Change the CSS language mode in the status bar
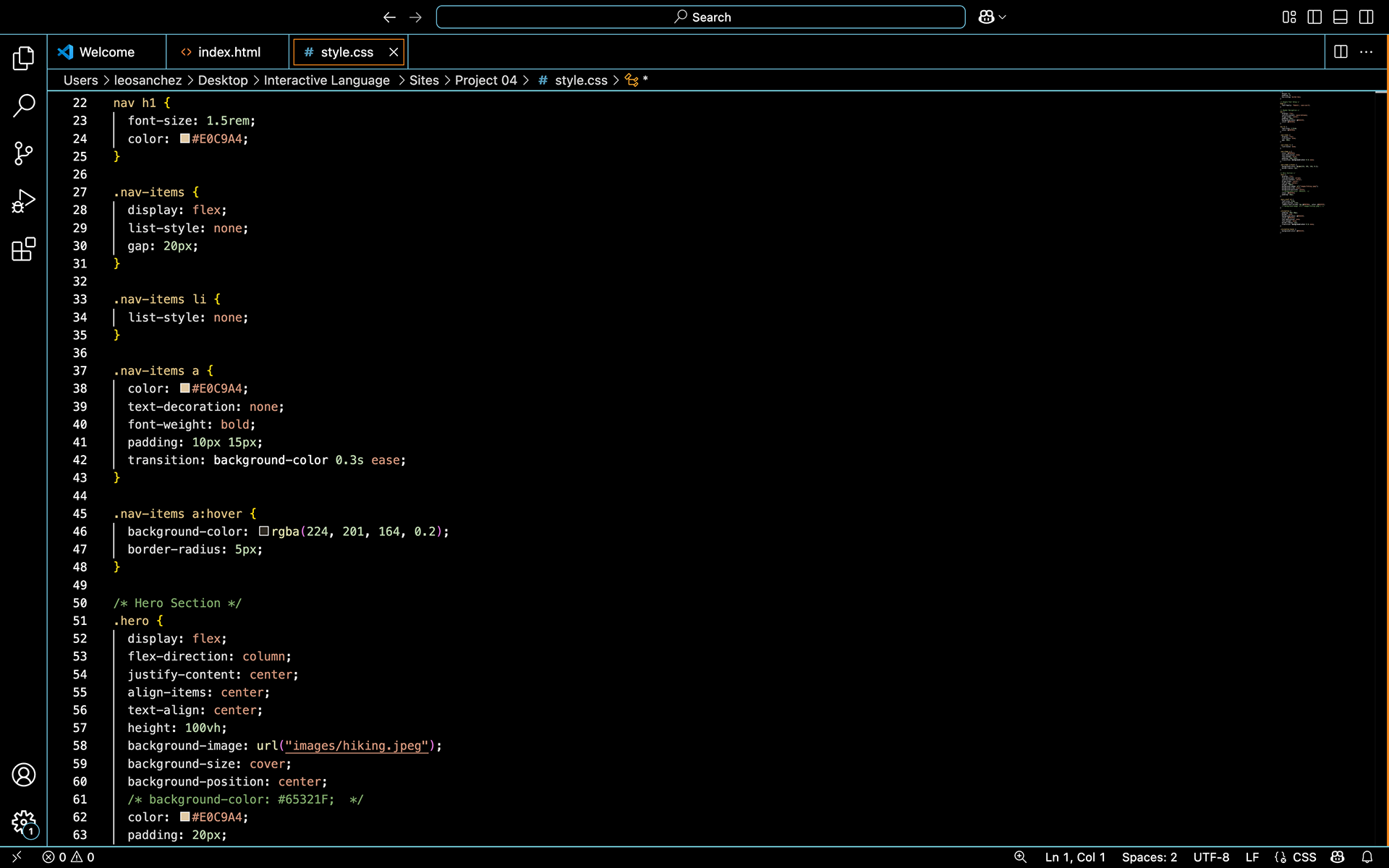This screenshot has width=1389, height=868. [1304, 857]
